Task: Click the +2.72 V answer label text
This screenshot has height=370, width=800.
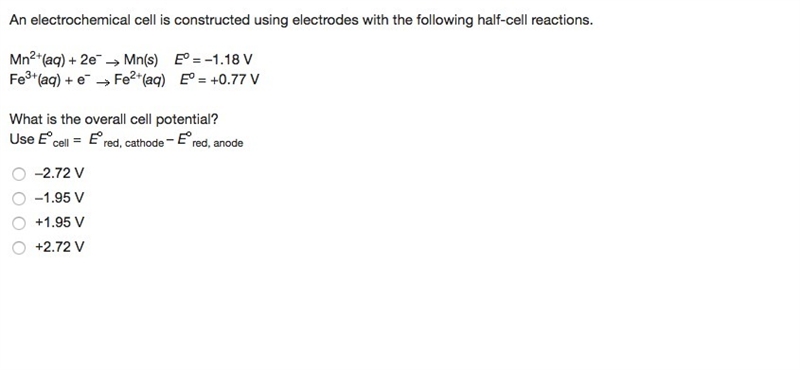Action: 59,248
